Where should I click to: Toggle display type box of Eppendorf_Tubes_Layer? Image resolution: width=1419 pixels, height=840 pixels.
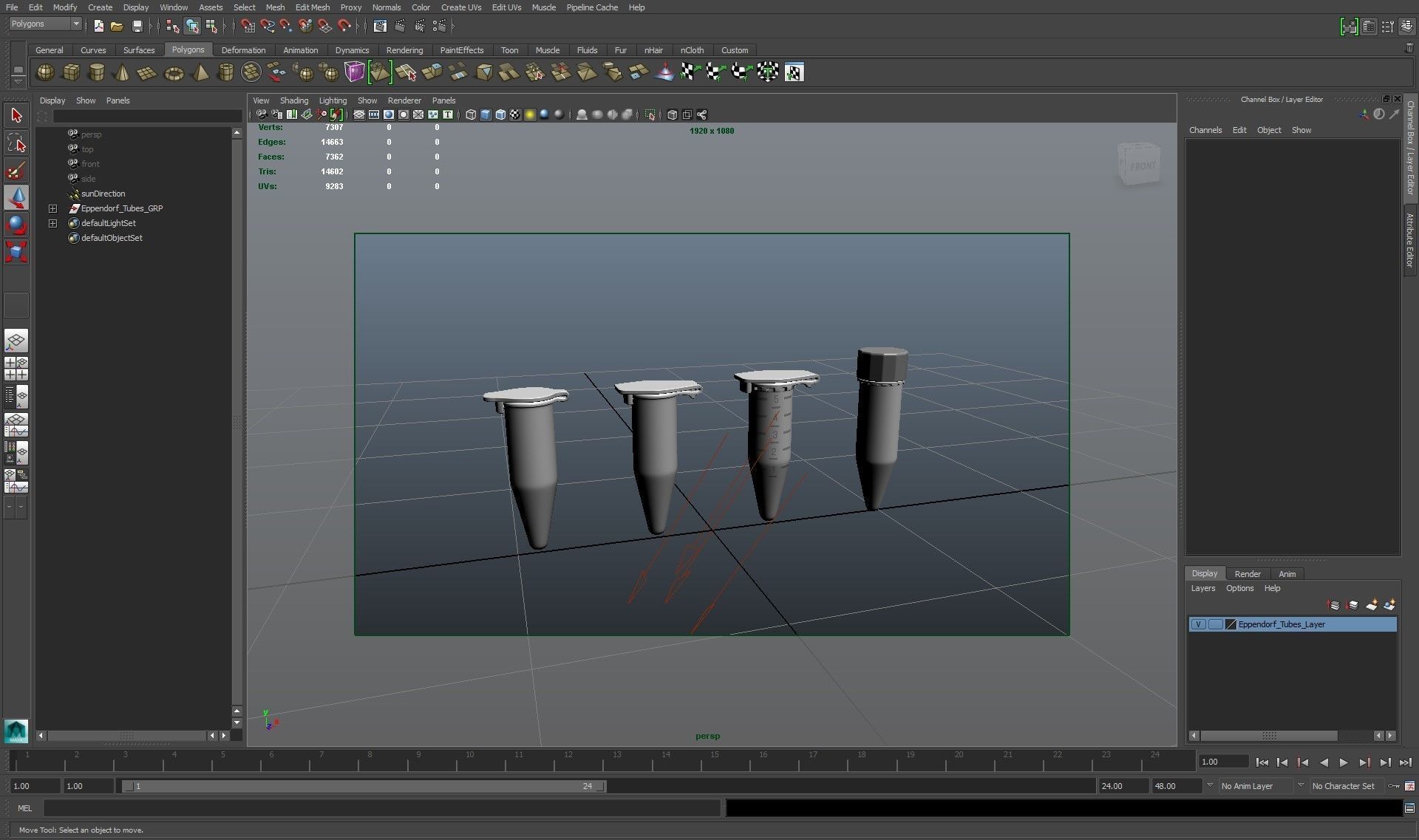point(1215,624)
